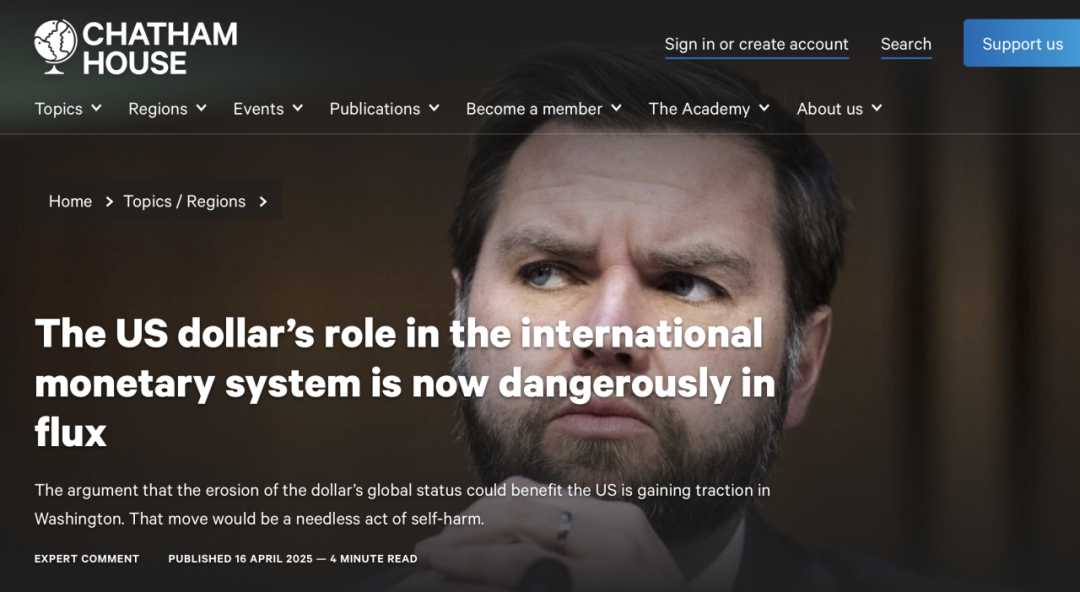Screen dimensions: 1080x592
Task: Expand the chevron next to Regions
Action: pyautogui.click(x=201, y=108)
